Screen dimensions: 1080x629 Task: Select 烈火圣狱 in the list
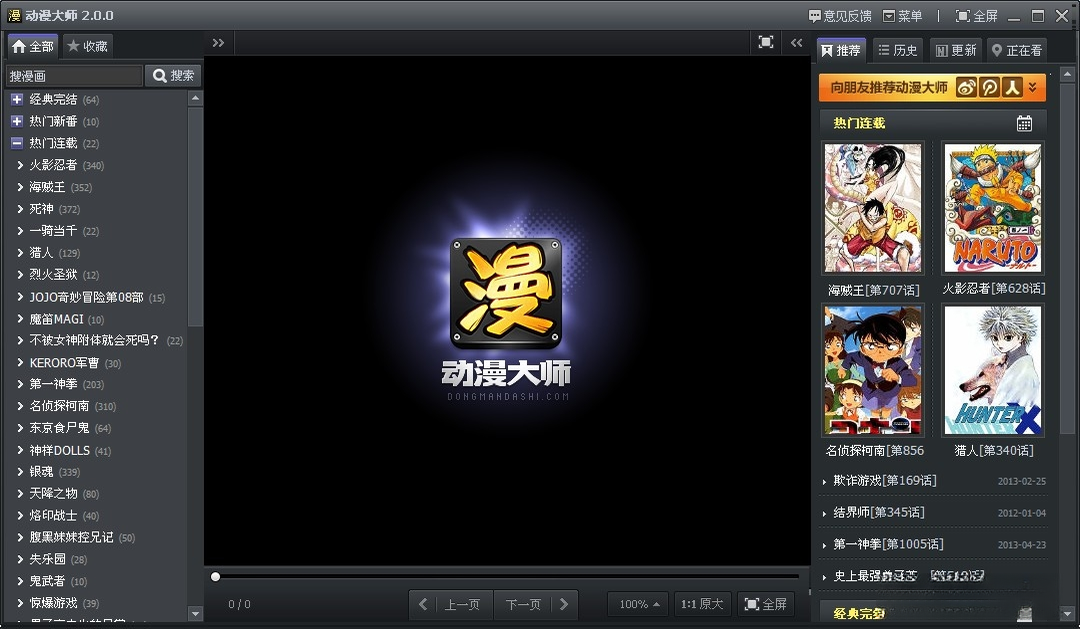[53, 274]
